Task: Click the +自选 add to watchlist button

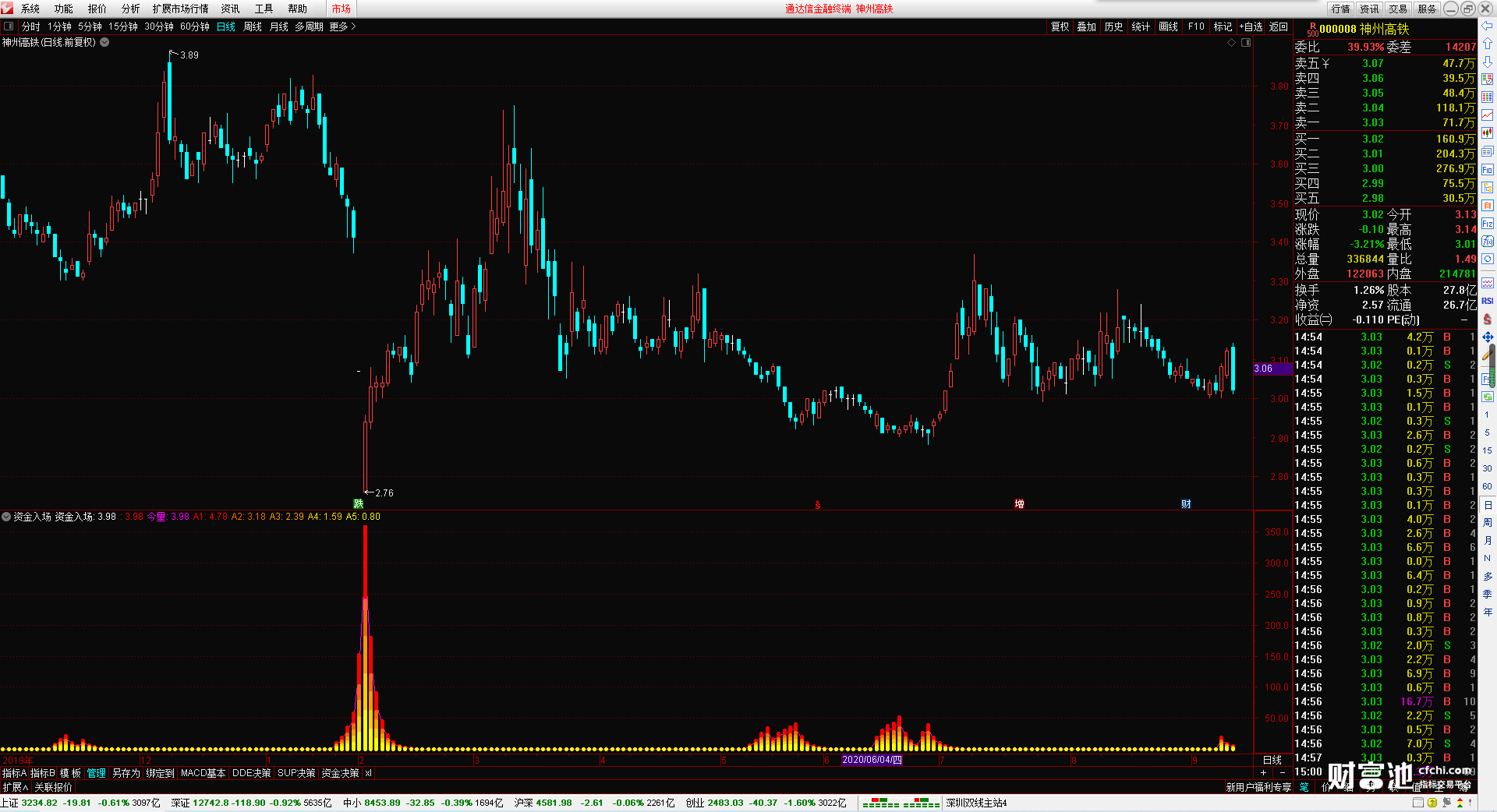Action: [x=1251, y=26]
